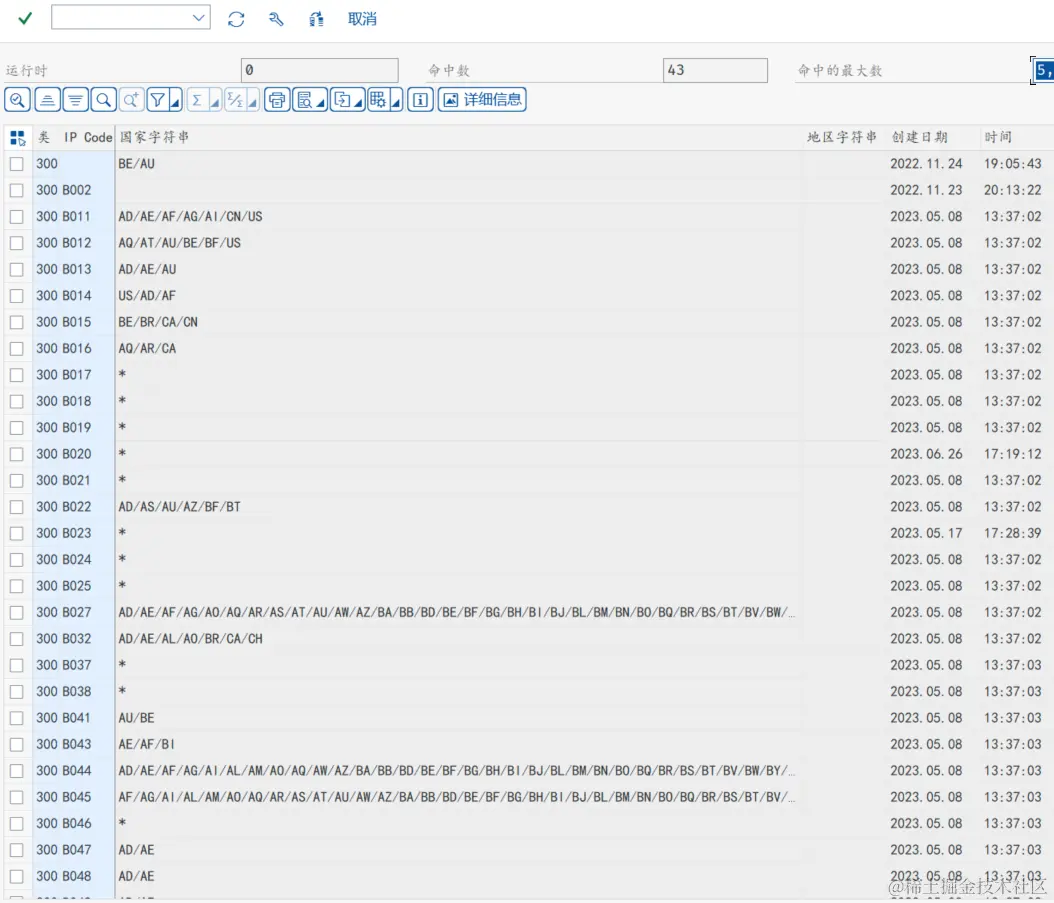This screenshot has width=1054, height=903.
Task: Click the Sort Ascending icon
Action: [x=47, y=100]
